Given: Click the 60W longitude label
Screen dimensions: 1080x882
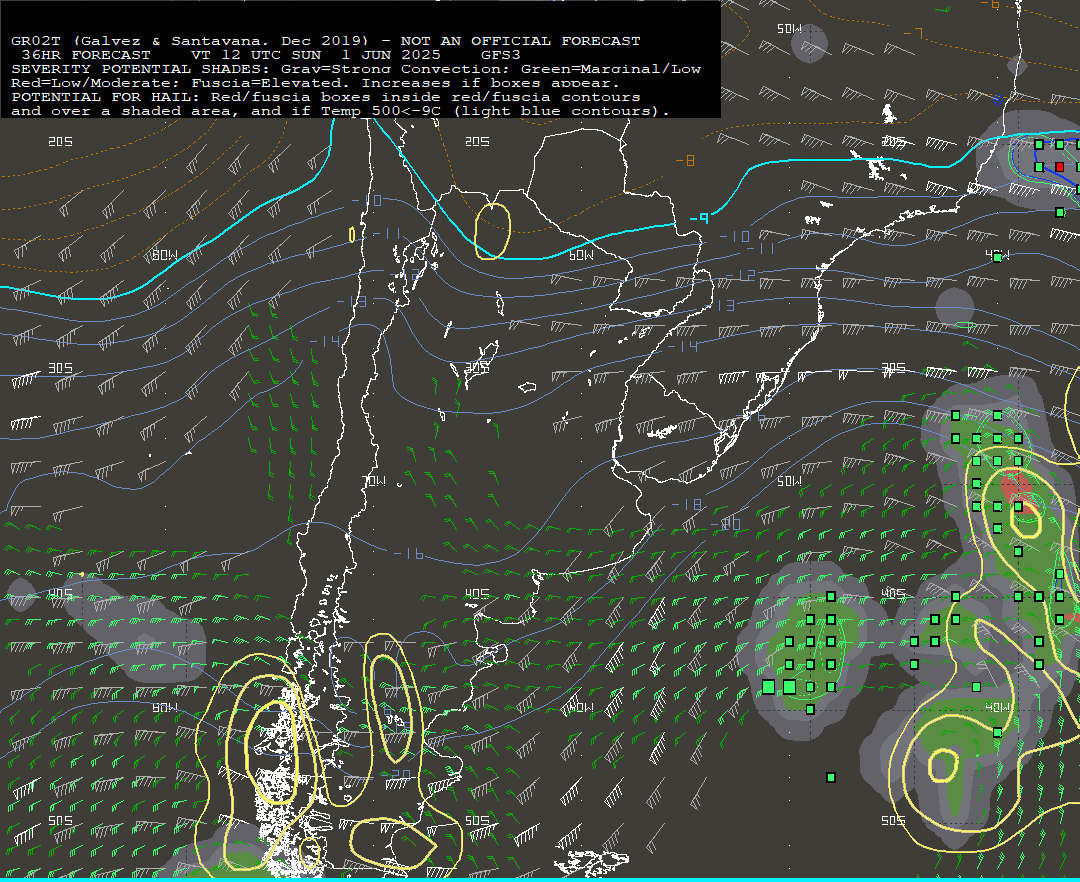Looking at the screenshot, I should pos(581,255).
